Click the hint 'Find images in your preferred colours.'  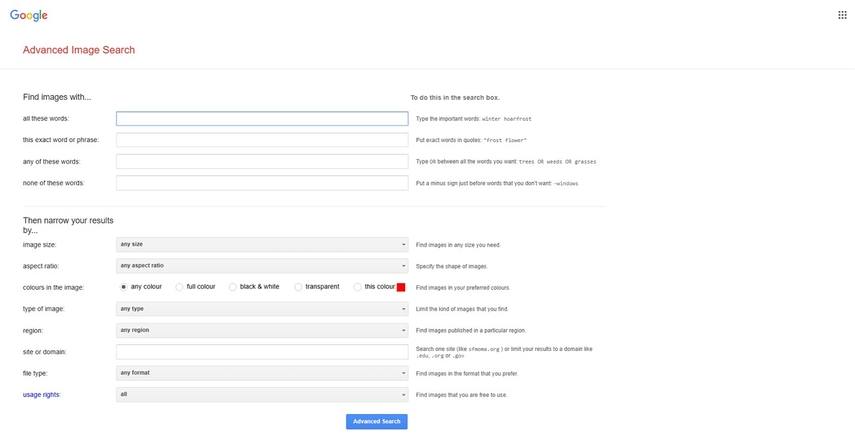(463, 288)
